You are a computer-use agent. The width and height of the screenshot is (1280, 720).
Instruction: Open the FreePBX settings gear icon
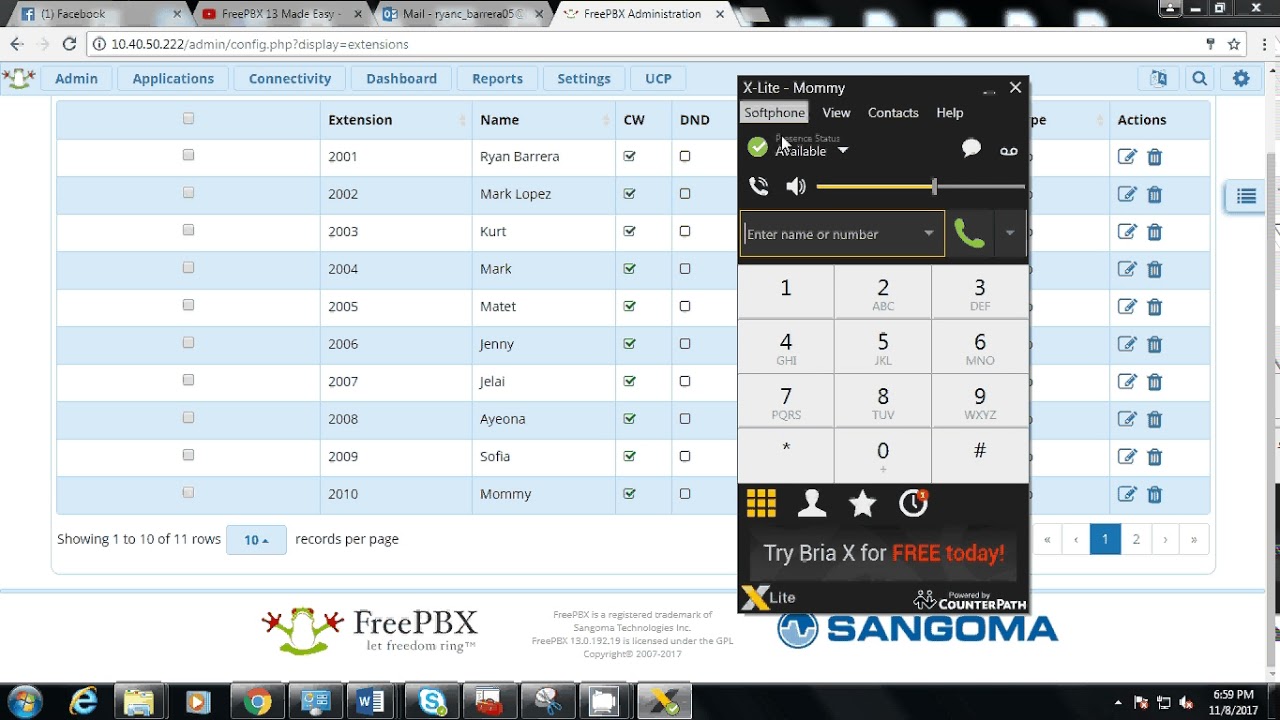tap(1241, 79)
